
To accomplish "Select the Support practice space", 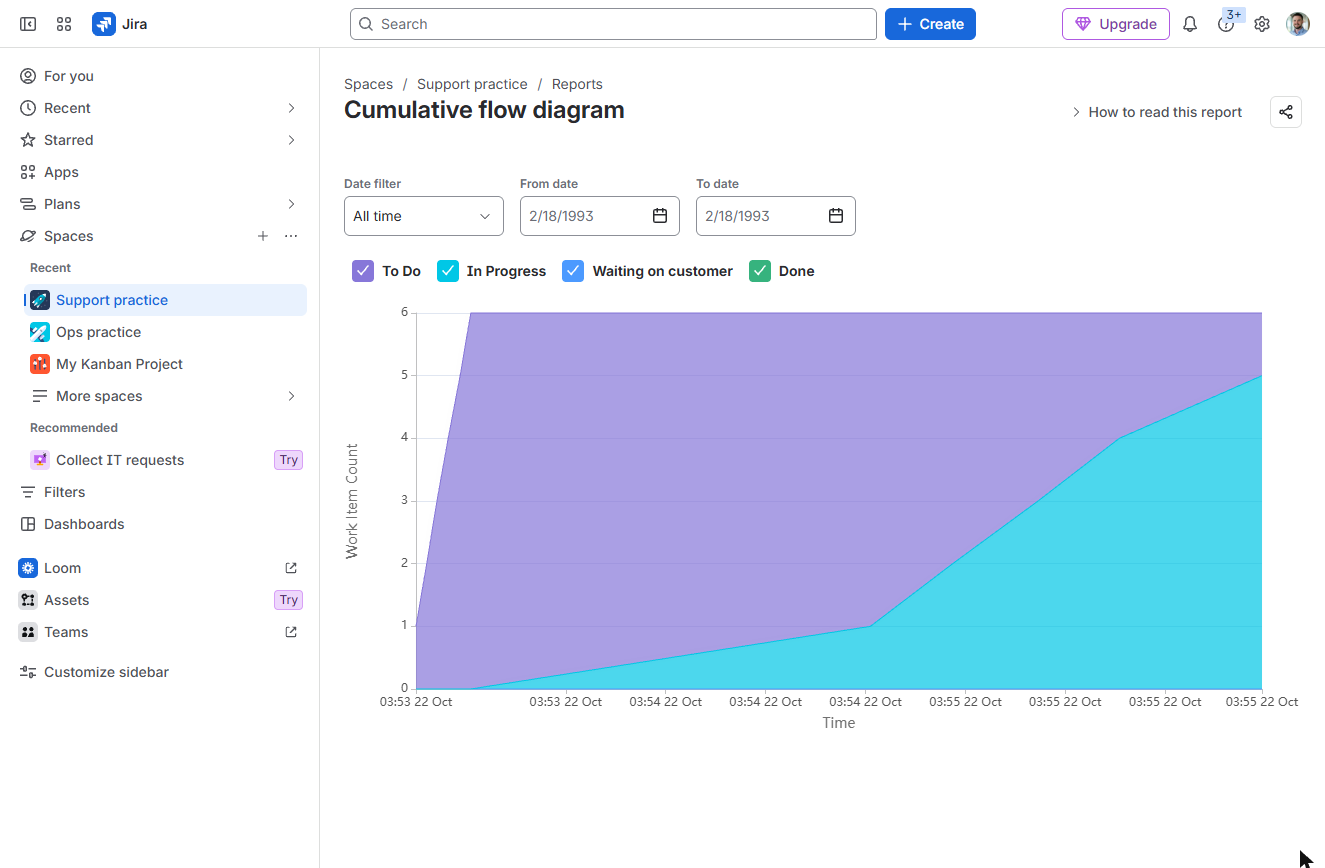I will [165, 300].
